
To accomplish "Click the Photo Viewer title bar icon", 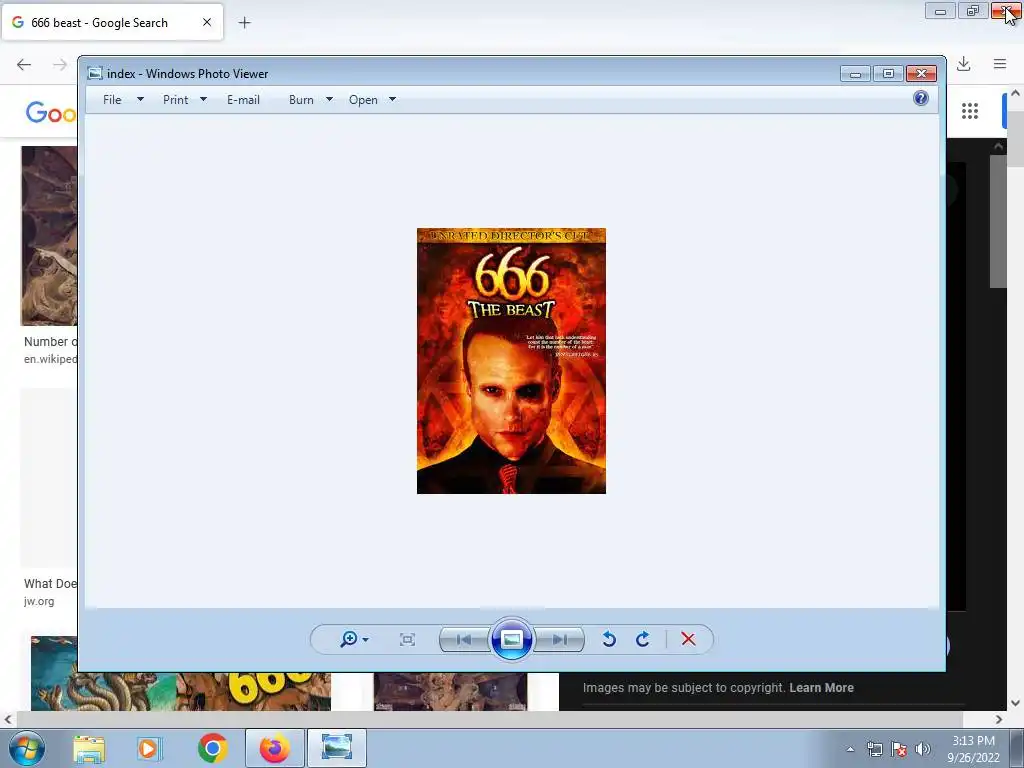I will tap(95, 73).
